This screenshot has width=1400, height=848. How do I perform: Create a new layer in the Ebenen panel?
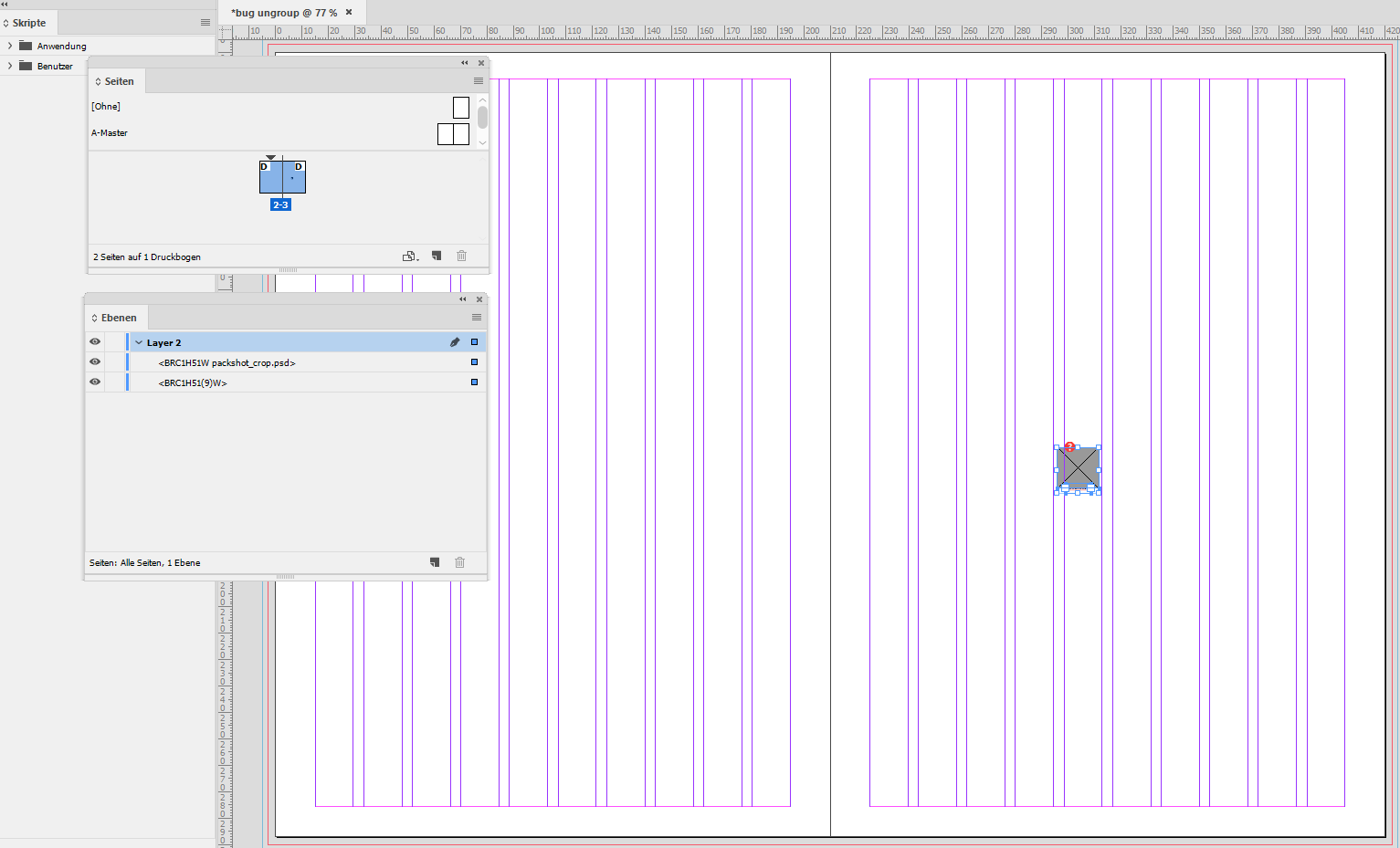coord(434,562)
